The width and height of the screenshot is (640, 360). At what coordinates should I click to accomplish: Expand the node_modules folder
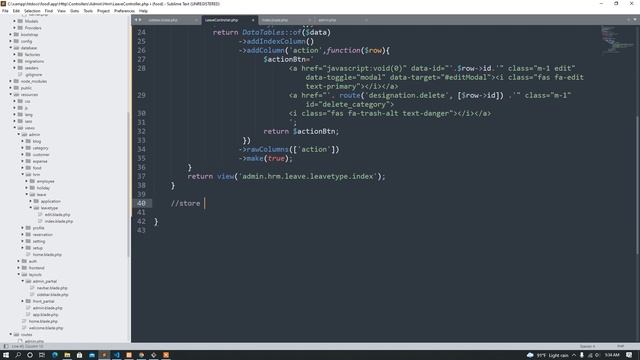pyautogui.click(x=11, y=81)
